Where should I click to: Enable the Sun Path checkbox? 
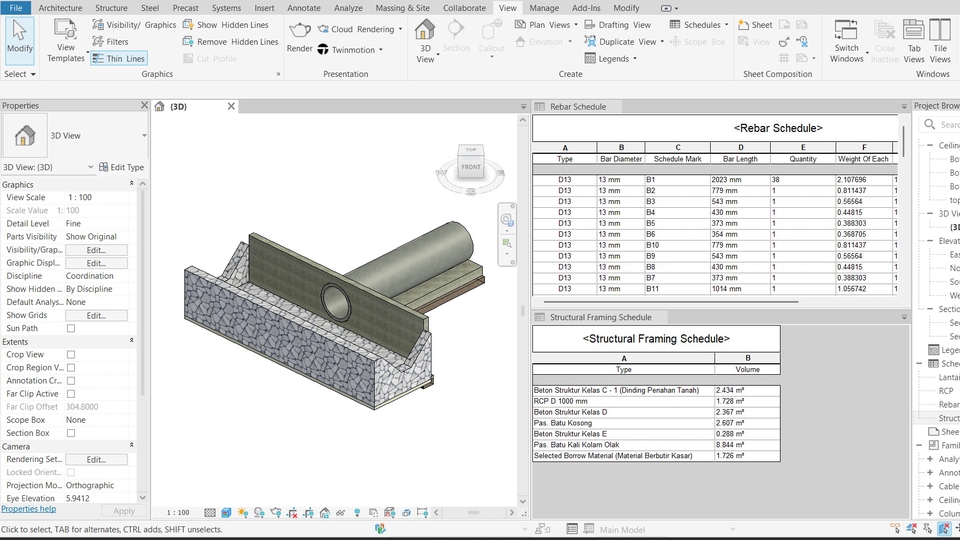(71, 328)
